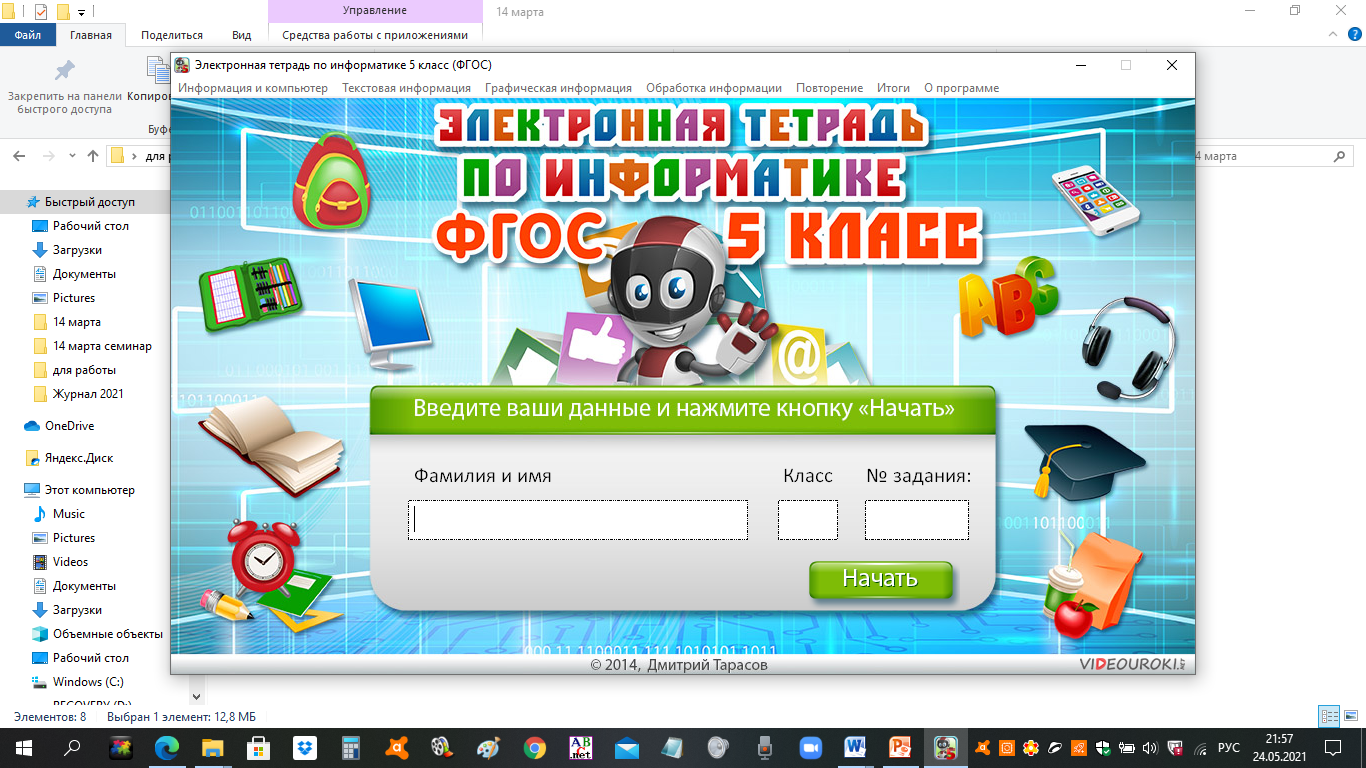Viewport: 1366px width, 768px height.
Task: Switch the РУС input language indicator
Action: click(x=1228, y=747)
